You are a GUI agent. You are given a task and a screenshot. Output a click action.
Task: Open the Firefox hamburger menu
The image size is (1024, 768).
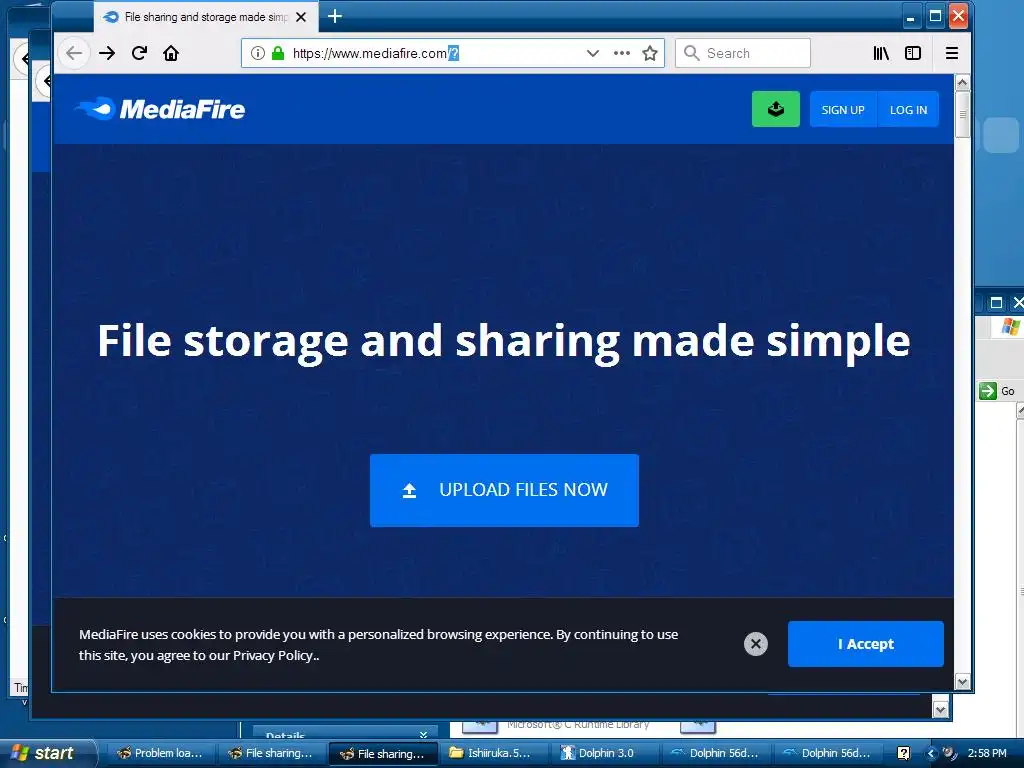(952, 53)
